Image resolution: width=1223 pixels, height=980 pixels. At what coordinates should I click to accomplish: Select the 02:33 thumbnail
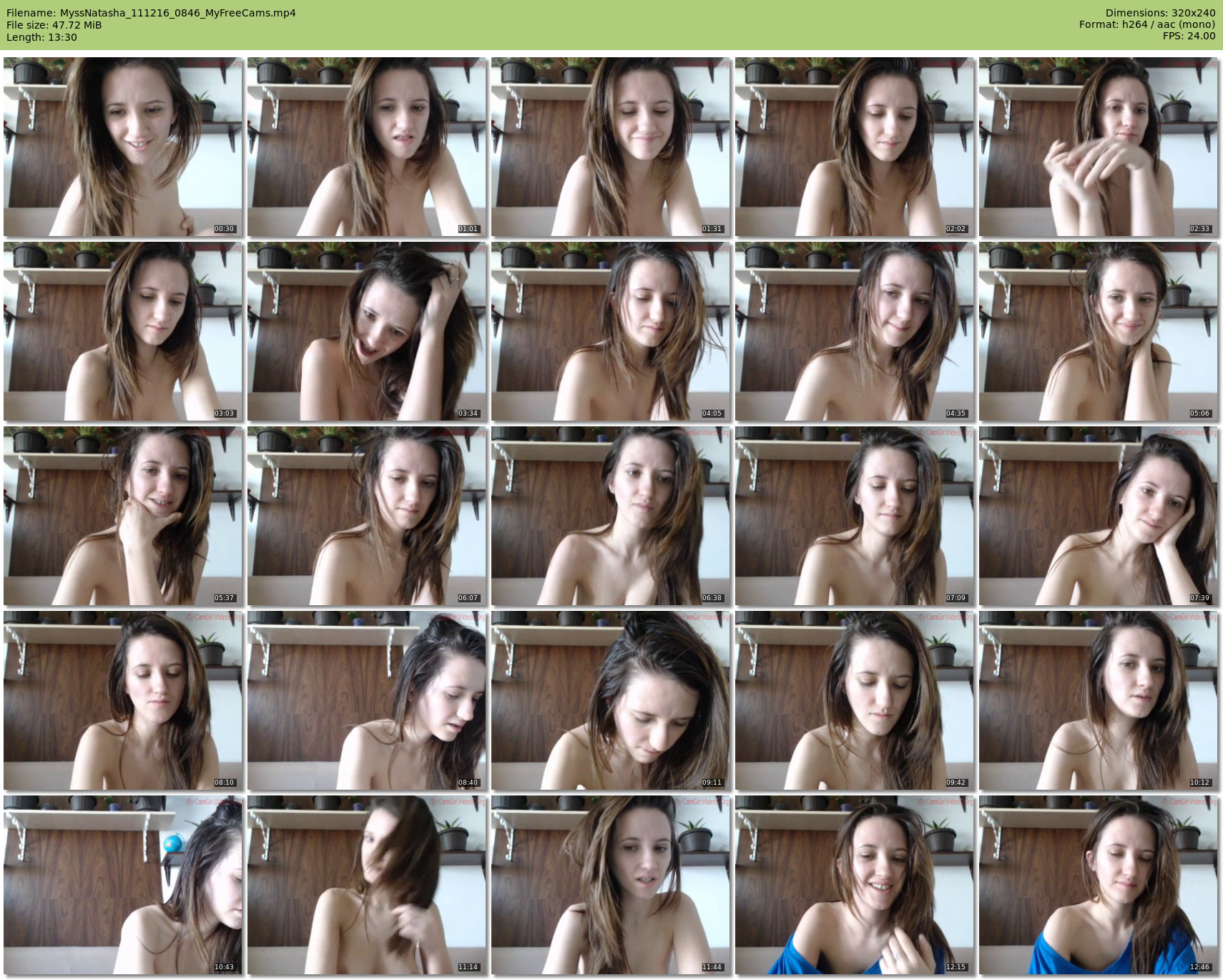1099,147
